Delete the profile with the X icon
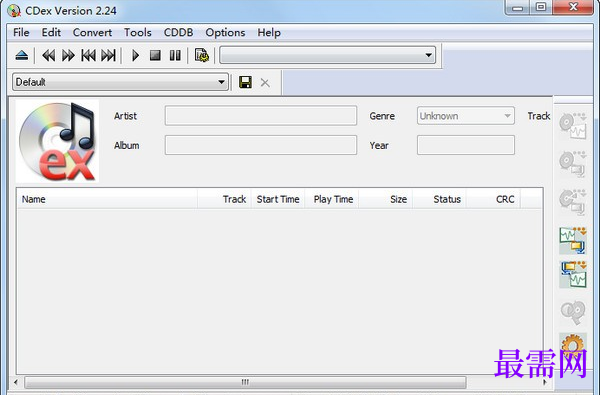This screenshot has height=395, width=606. [265, 82]
